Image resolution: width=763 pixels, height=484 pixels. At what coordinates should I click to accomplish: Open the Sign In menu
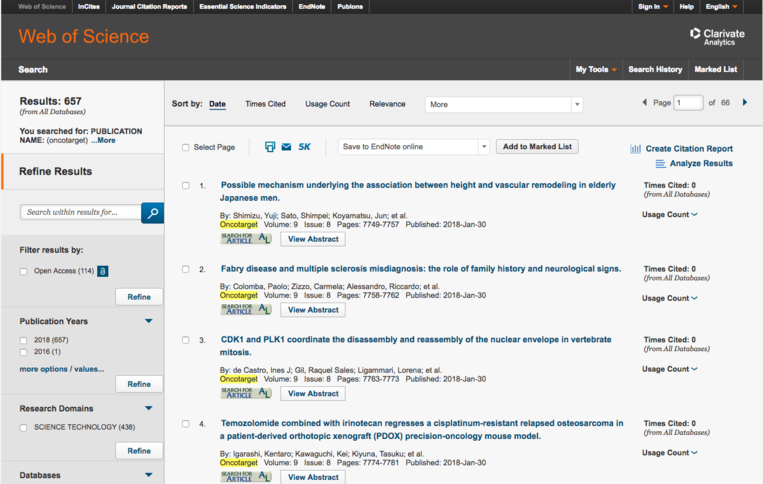click(653, 7)
